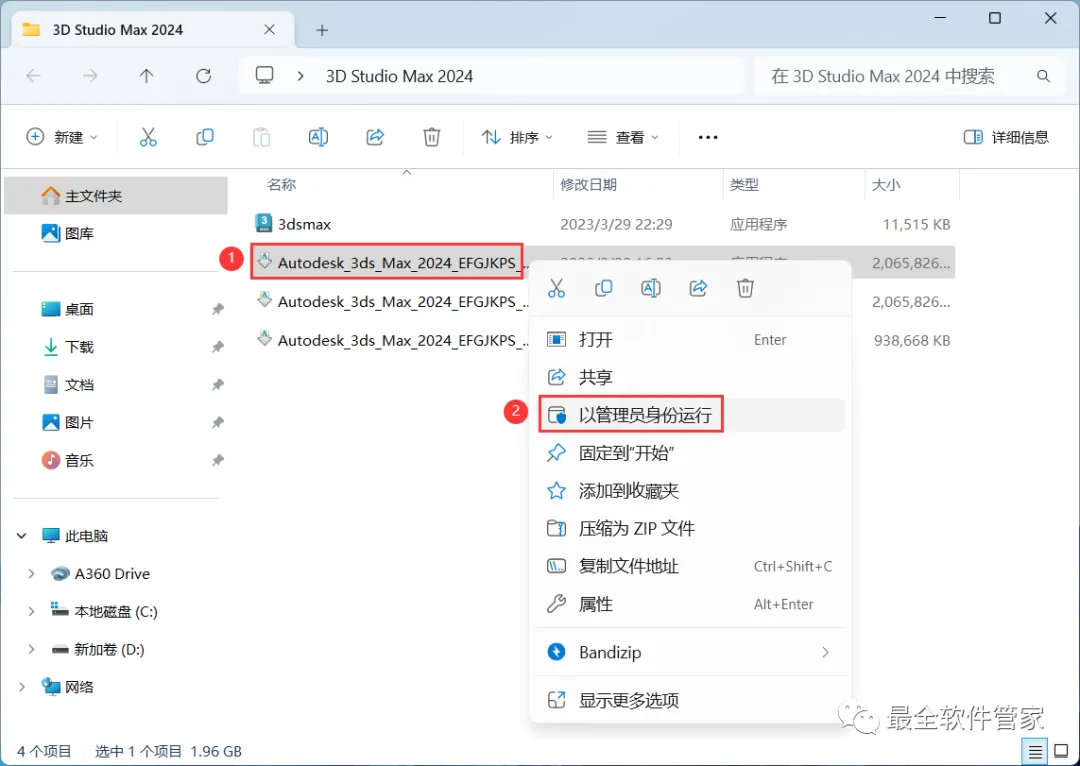Go up one folder level
Image resolution: width=1080 pixels, height=766 pixels.
click(146, 76)
